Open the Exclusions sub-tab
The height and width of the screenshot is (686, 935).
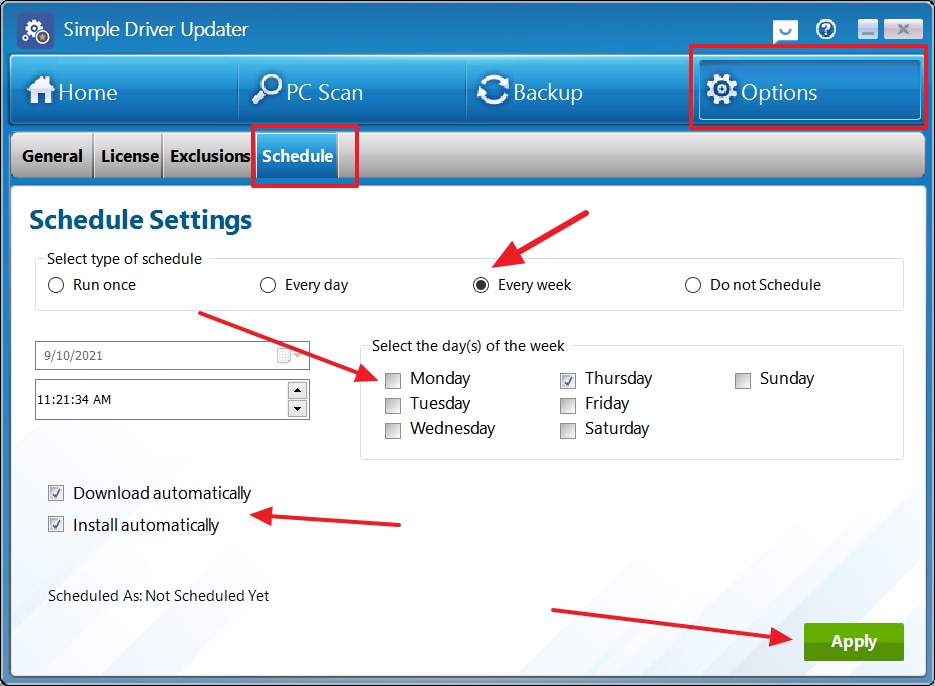pyautogui.click(x=210, y=156)
